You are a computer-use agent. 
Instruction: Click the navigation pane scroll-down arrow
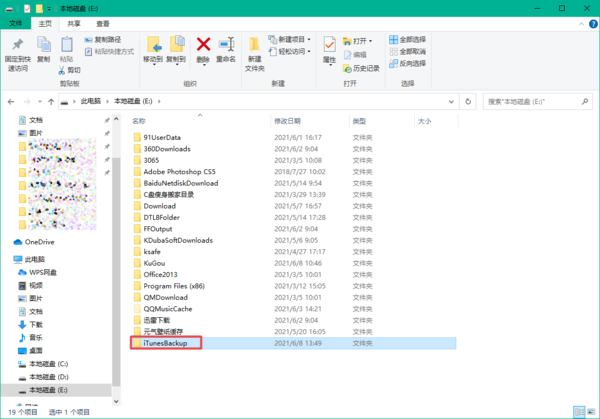coord(116,401)
